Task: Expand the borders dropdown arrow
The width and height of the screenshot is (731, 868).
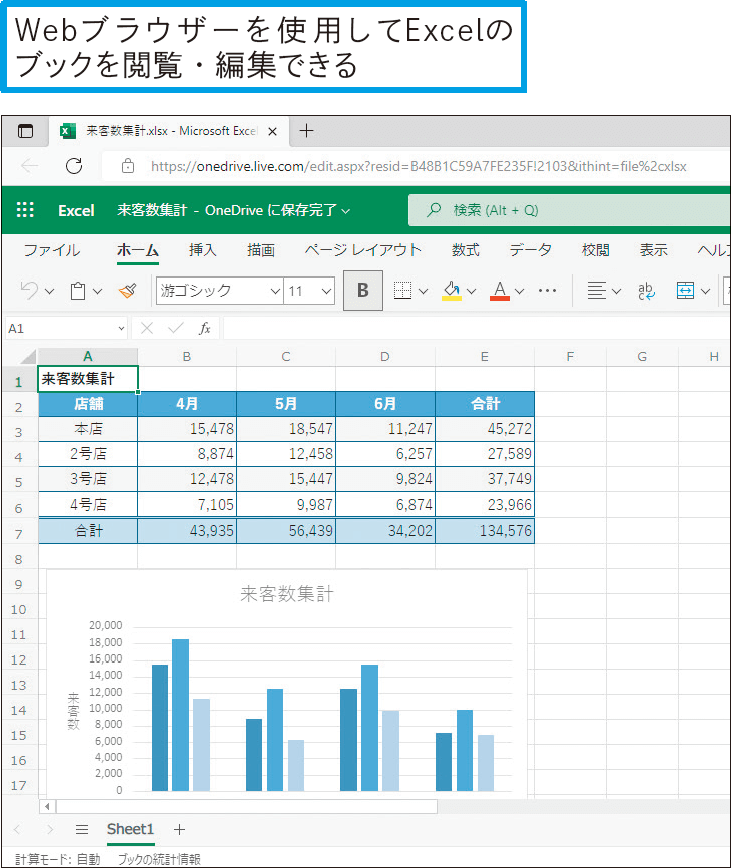Action: point(424,291)
